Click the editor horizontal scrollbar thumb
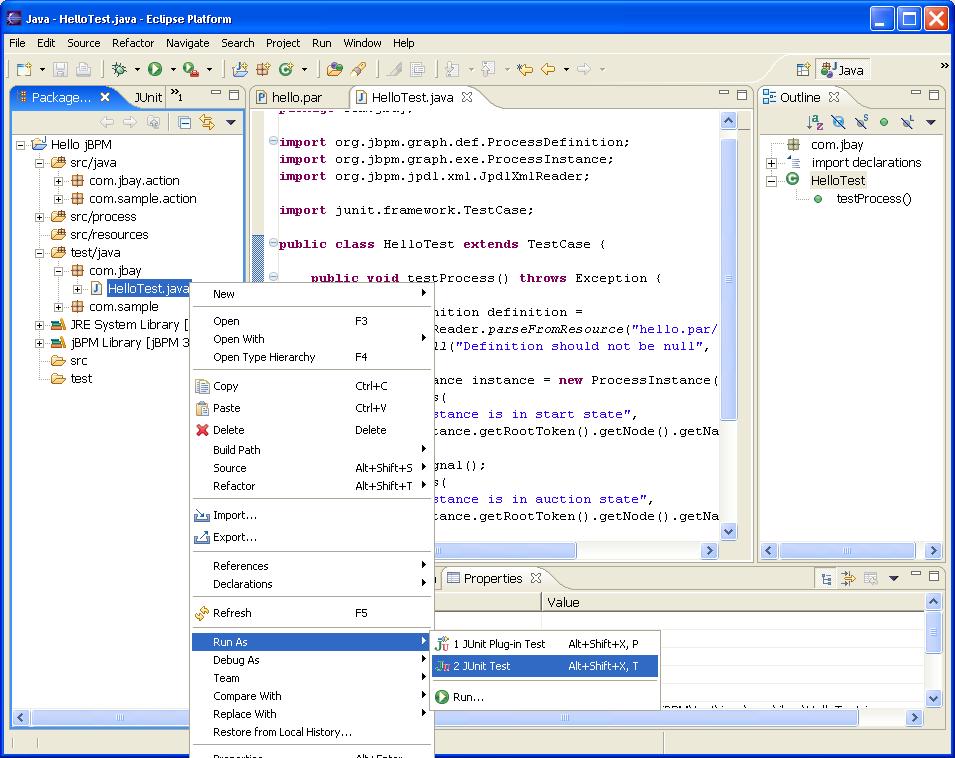The height and width of the screenshot is (758, 955). pos(504,551)
